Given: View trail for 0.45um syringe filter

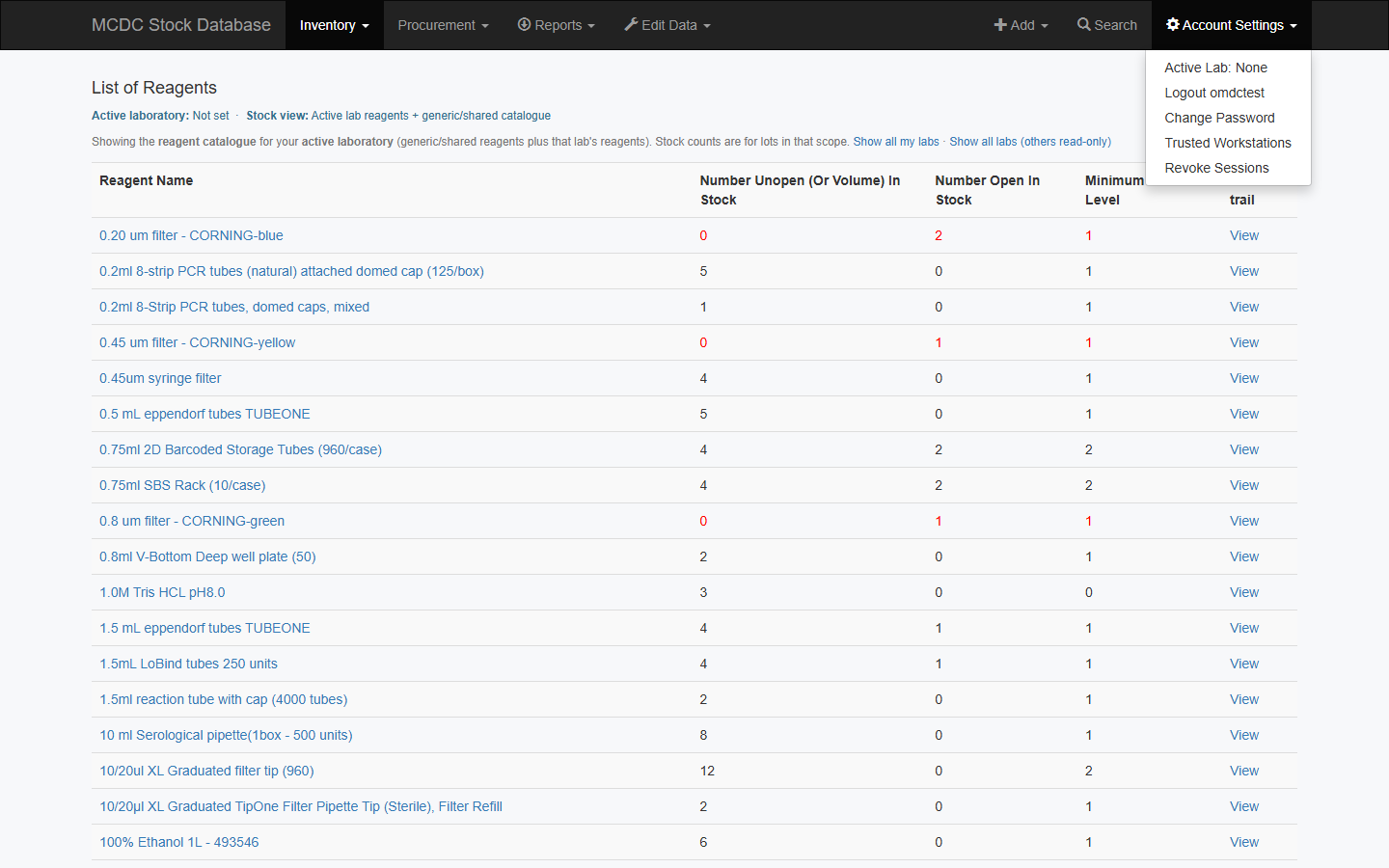Looking at the screenshot, I should pos(1244,378).
